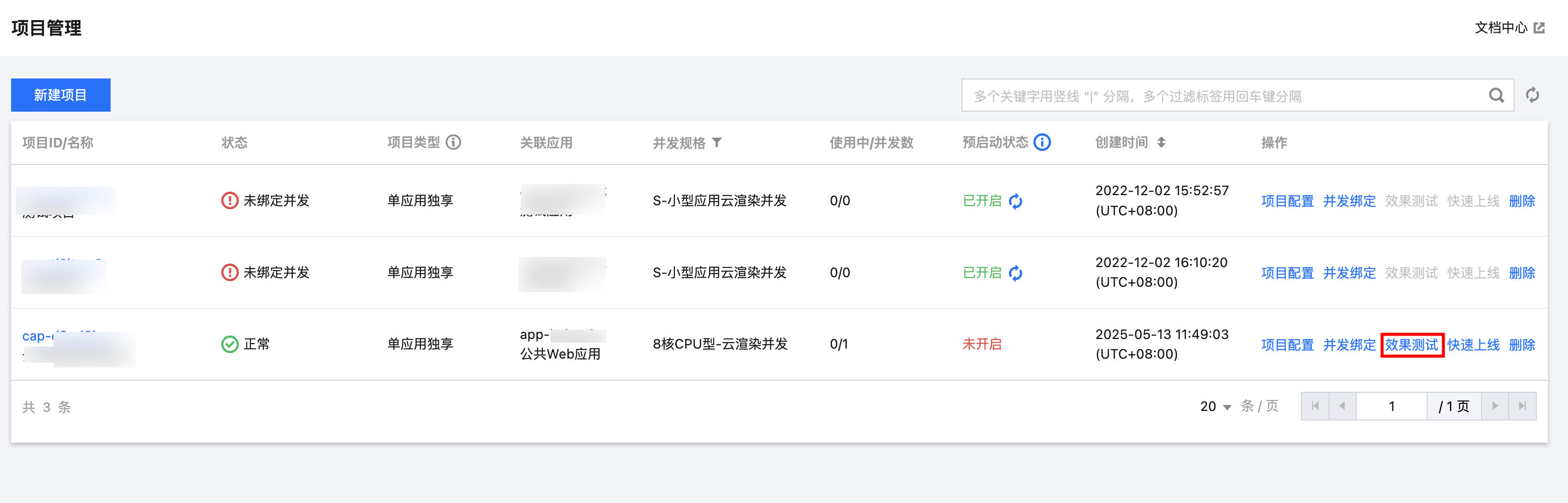Click the info icon next to 项目类型
1568x503 pixels.
tap(453, 142)
